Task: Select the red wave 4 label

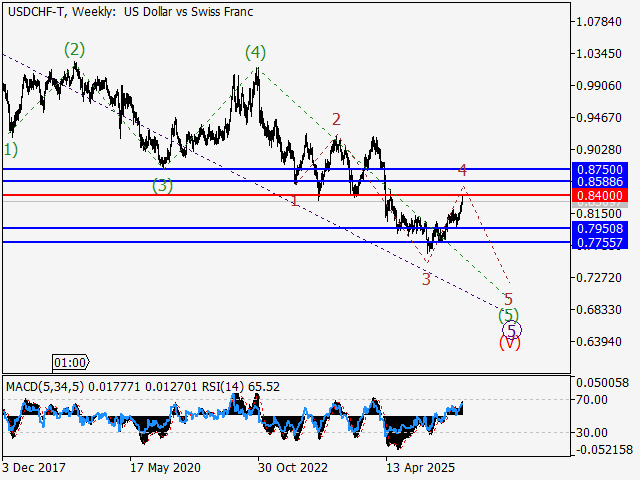Action: click(x=462, y=170)
